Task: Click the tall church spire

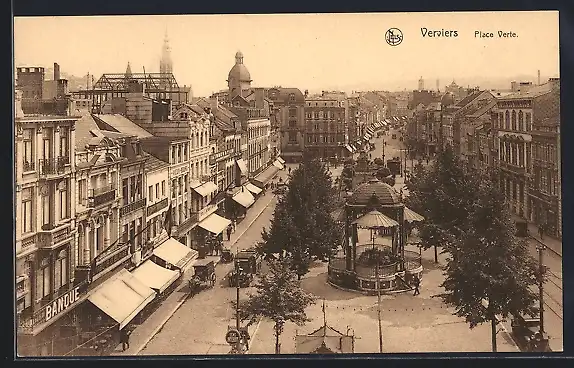Action: [166, 53]
